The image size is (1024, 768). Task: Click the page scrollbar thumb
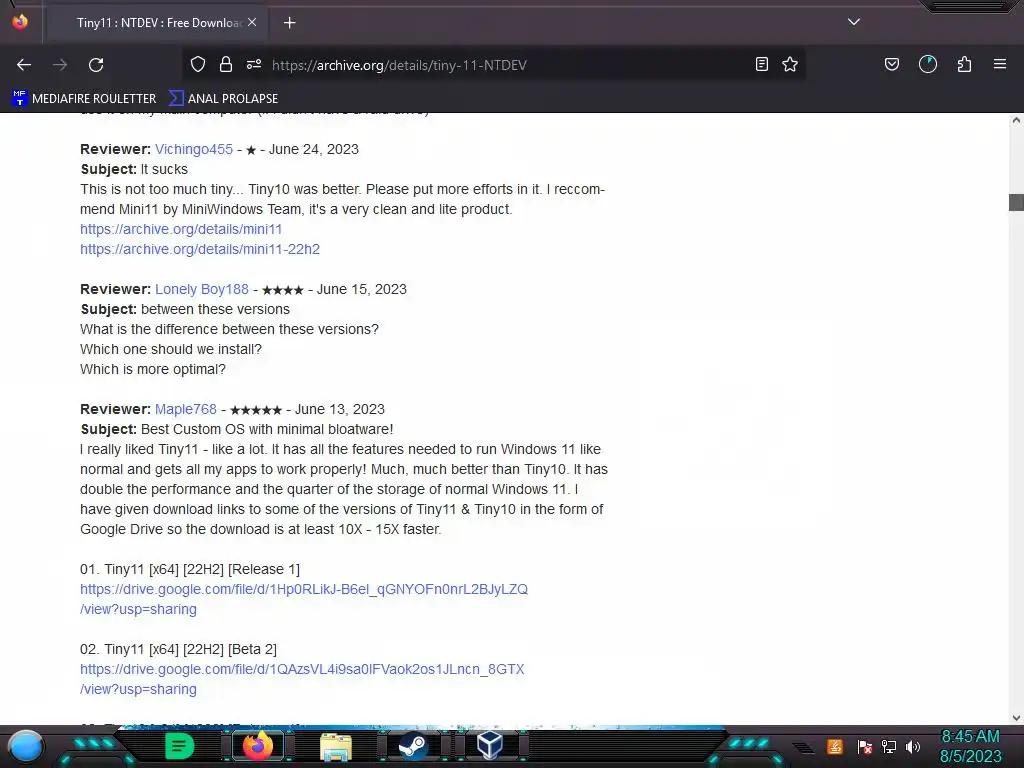tap(1016, 202)
